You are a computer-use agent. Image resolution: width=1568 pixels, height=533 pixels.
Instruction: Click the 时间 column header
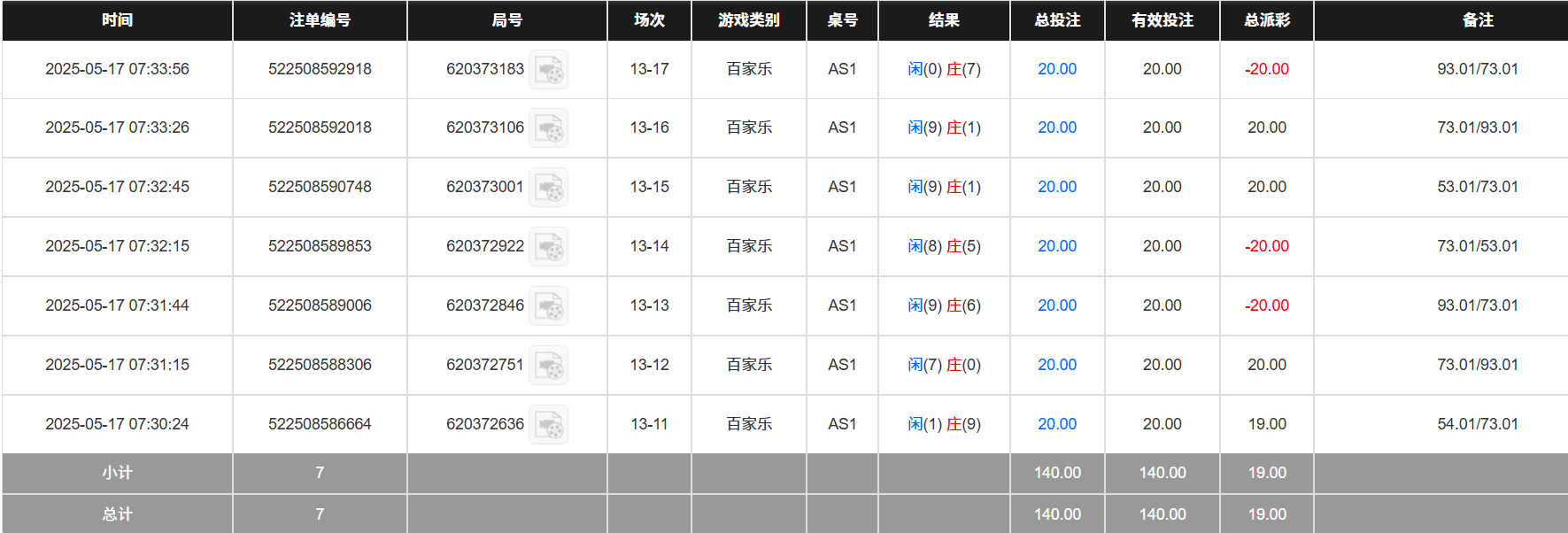[x=117, y=20]
